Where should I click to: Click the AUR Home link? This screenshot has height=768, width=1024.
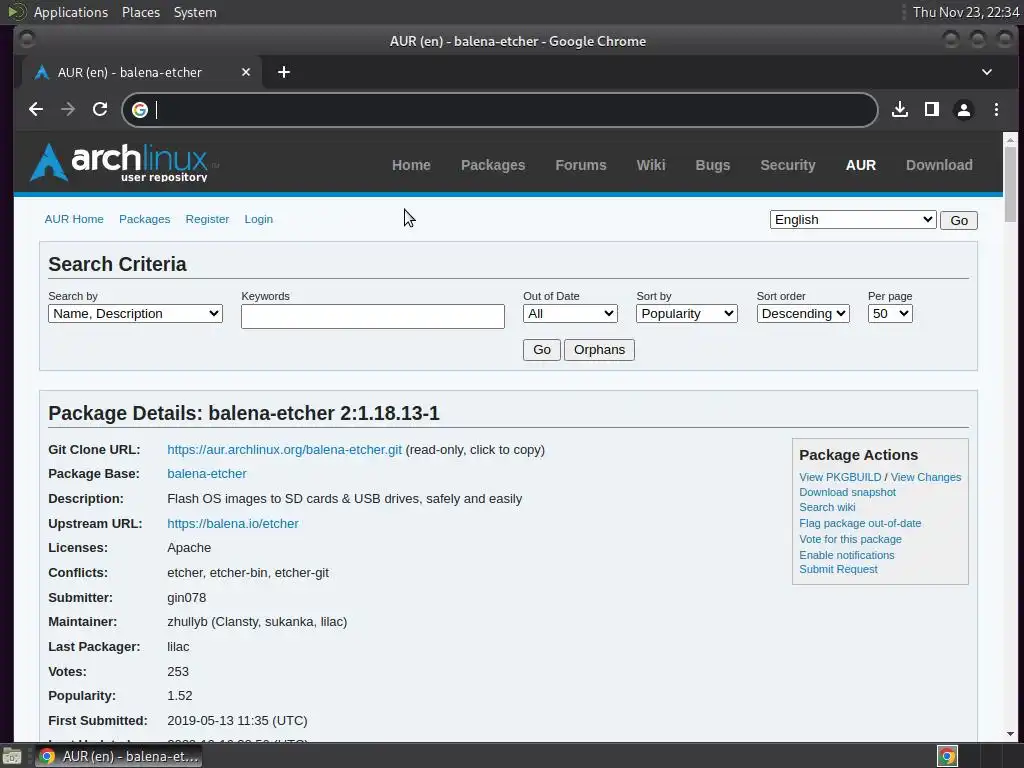click(x=74, y=219)
